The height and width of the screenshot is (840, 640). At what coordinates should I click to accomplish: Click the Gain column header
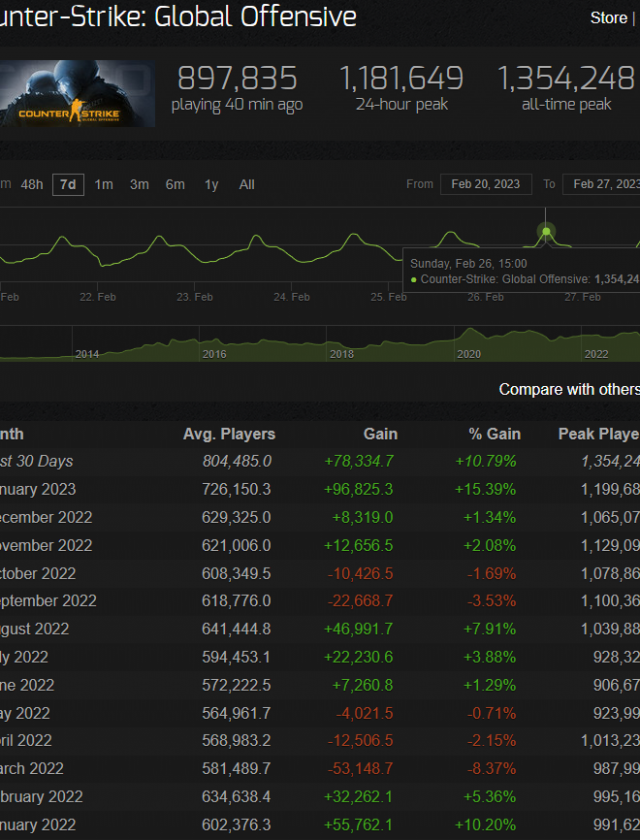pos(380,434)
